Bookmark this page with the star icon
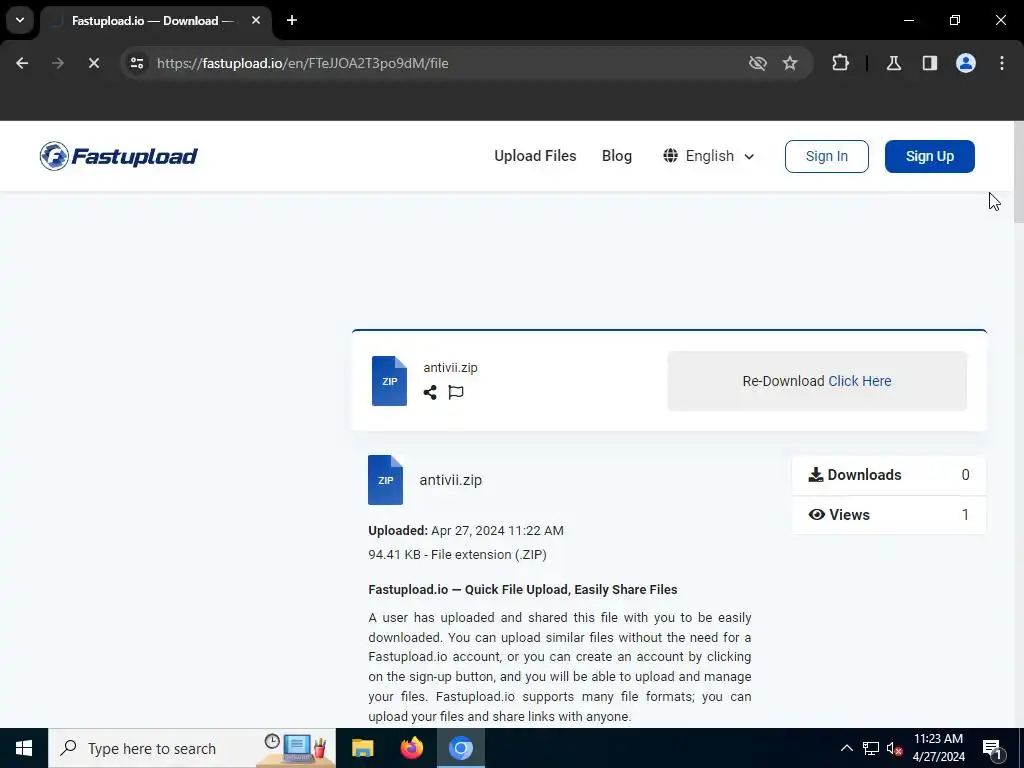The image size is (1024, 768). tap(790, 63)
